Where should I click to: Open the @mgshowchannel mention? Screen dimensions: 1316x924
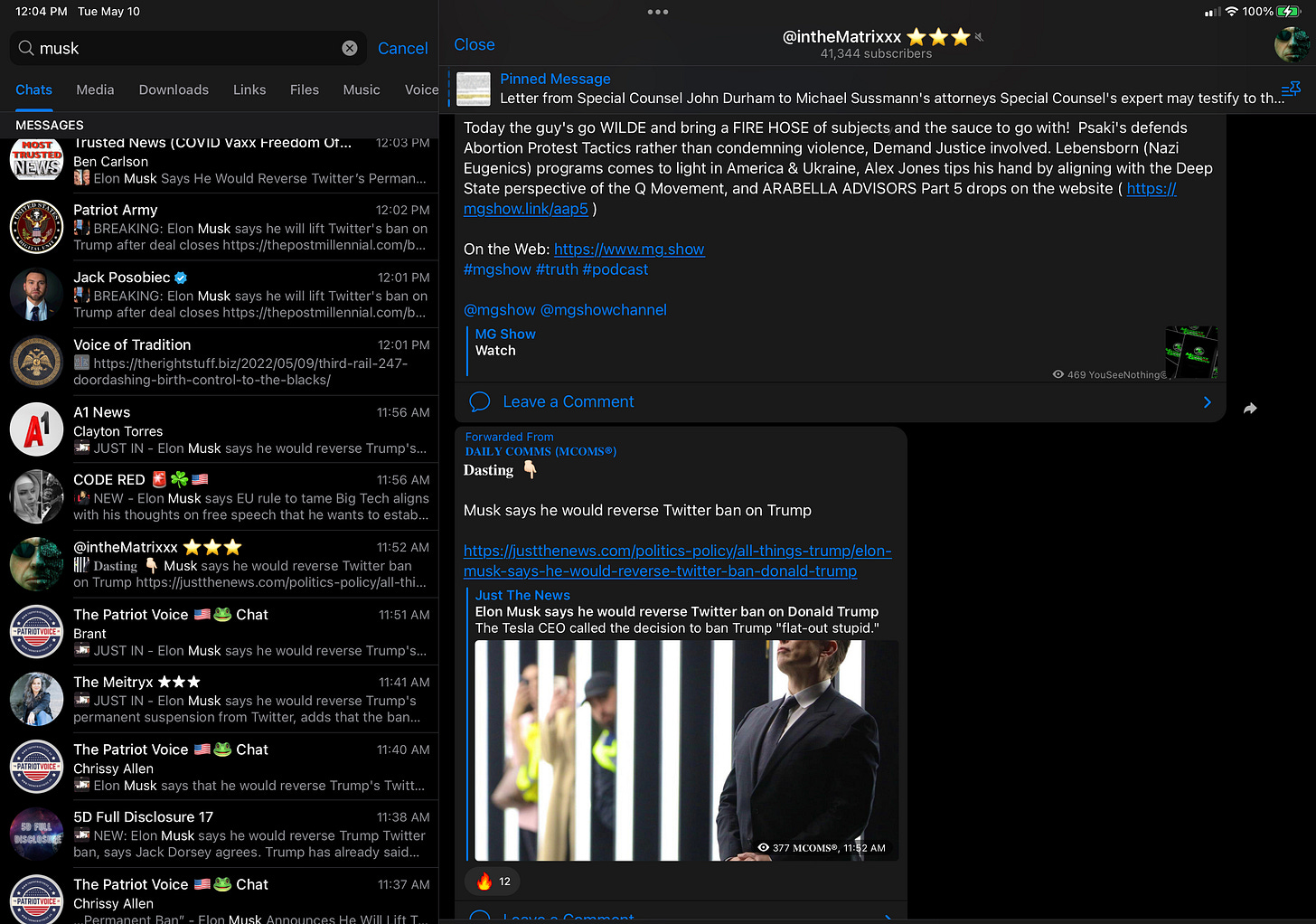click(x=604, y=310)
